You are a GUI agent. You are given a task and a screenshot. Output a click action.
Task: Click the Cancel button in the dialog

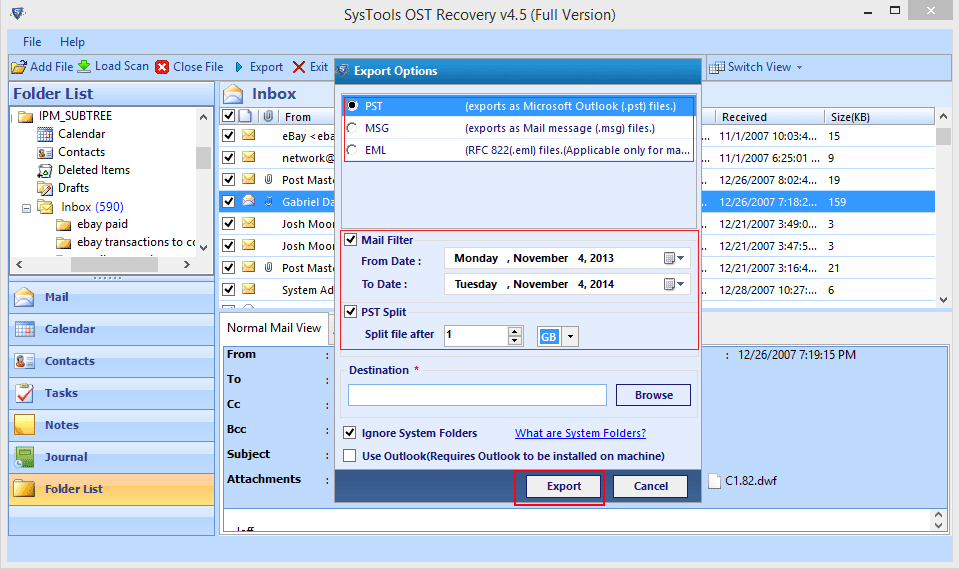tap(650, 486)
